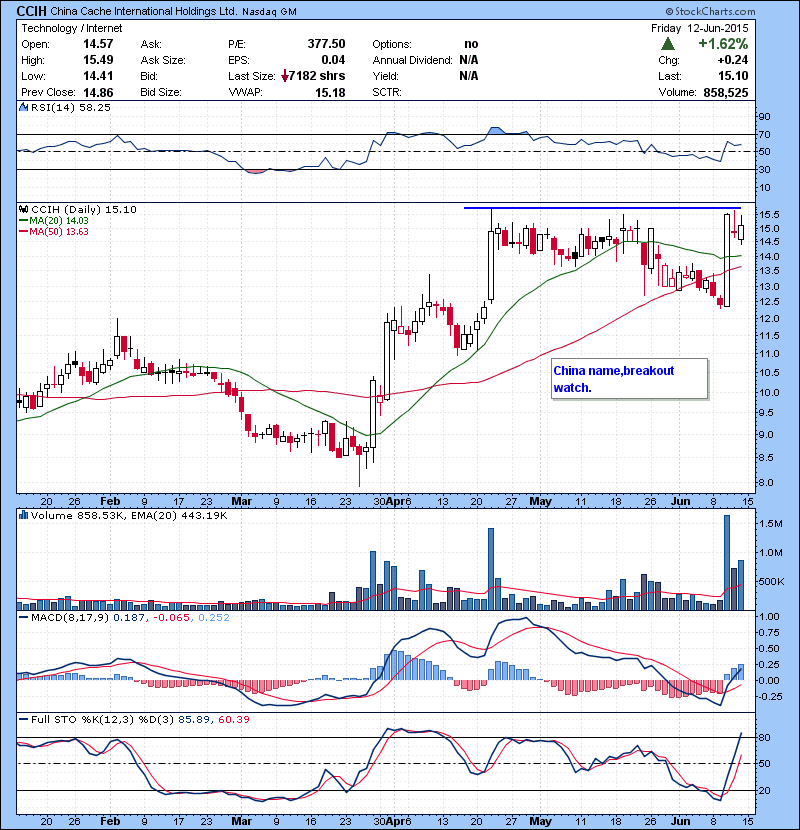The image size is (800, 830).
Task: Click the Bid Size label
Action: (x=161, y=93)
